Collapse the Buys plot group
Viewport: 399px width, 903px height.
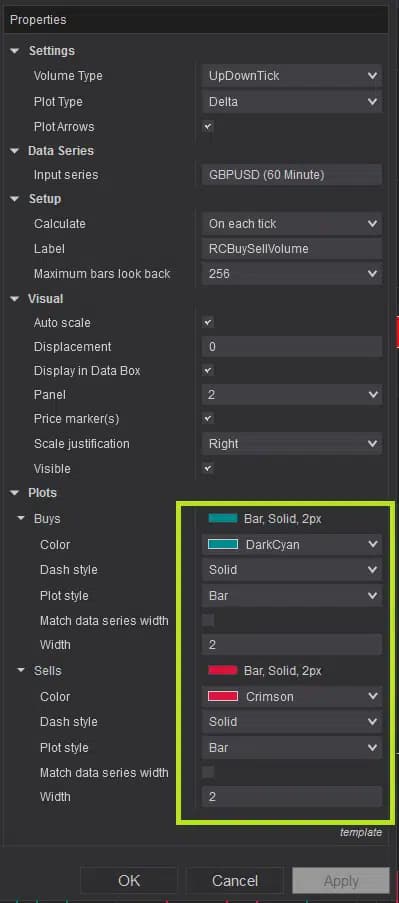pyautogui.click(x=21, y=519)
